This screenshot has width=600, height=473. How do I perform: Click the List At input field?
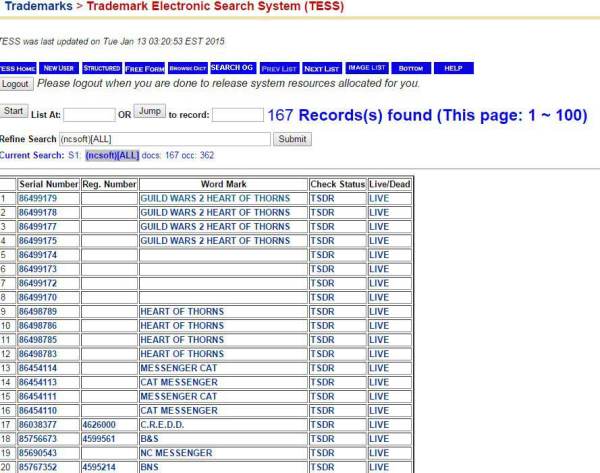click(x=89, y=115)
